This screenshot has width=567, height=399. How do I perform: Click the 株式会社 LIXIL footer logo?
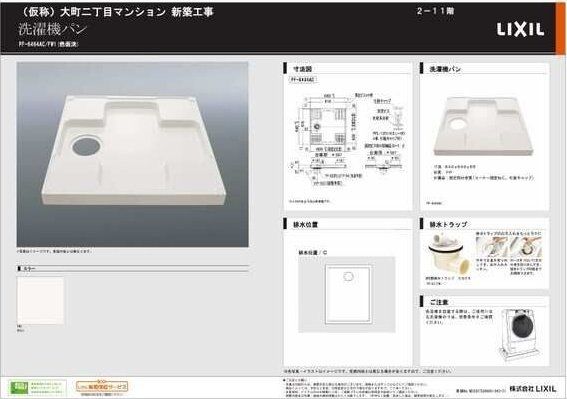click(533, 389)
